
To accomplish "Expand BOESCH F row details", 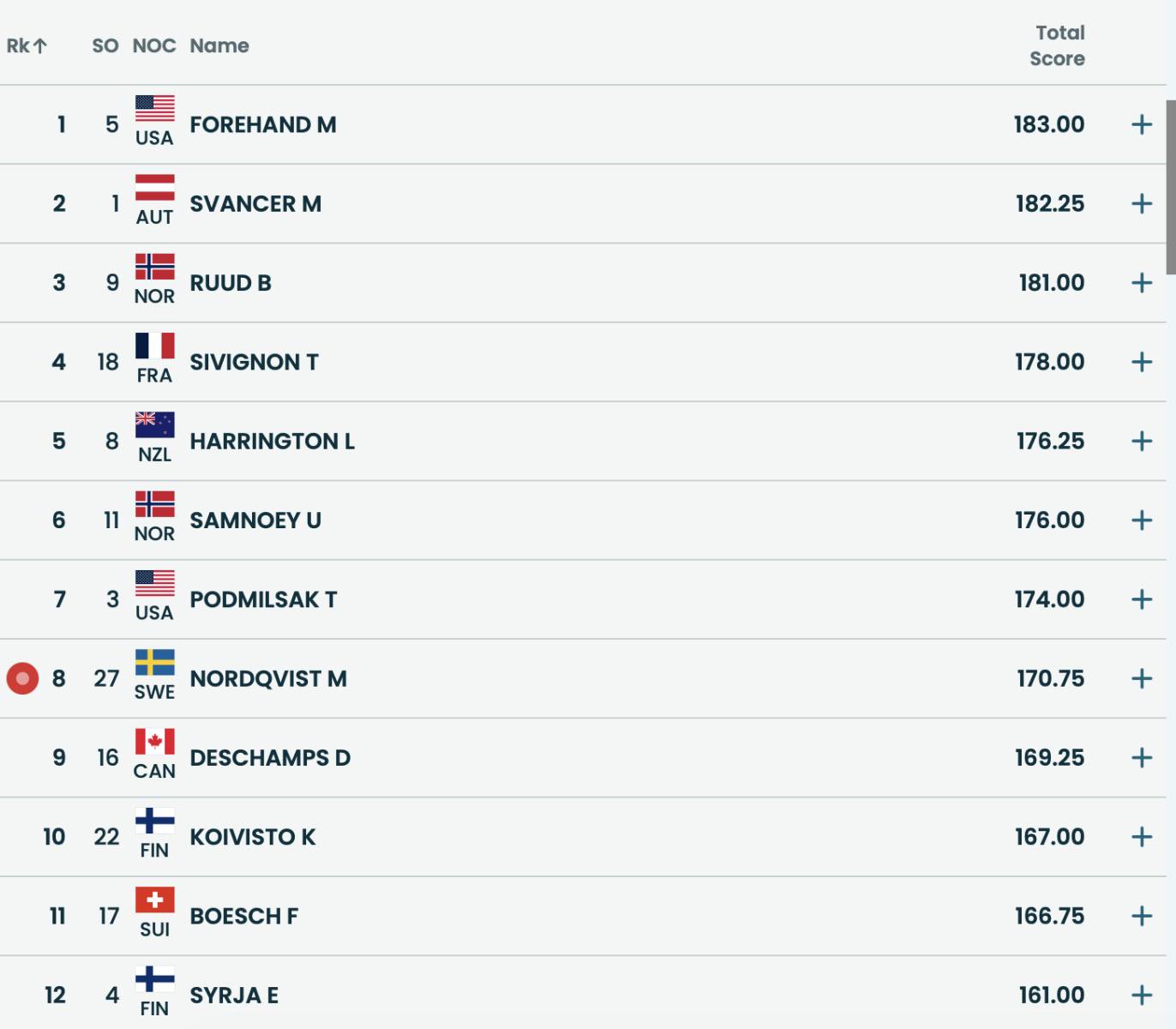I will click(1141, 917).
